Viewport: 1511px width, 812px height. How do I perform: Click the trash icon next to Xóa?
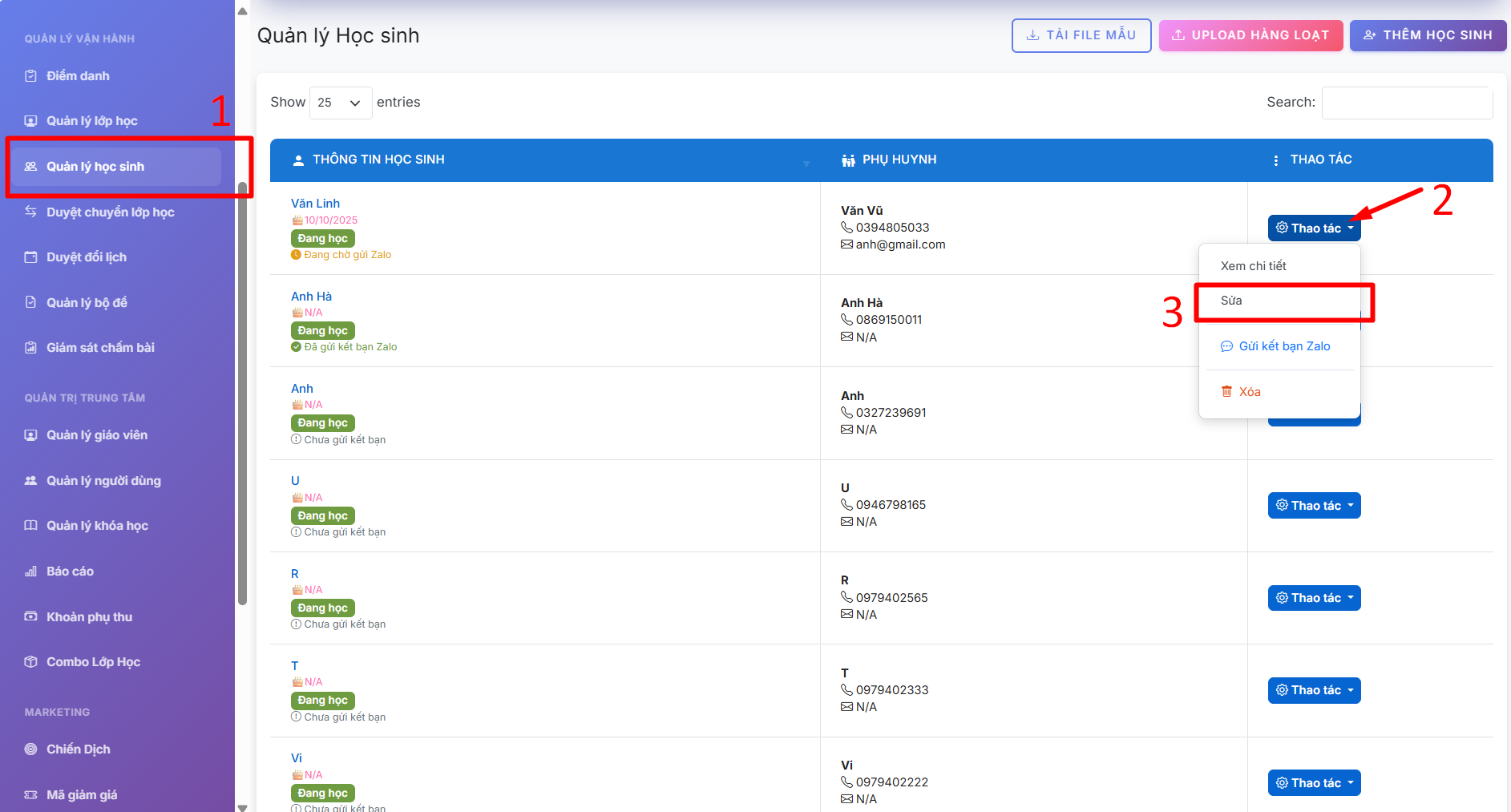(x=1226, y=392)
